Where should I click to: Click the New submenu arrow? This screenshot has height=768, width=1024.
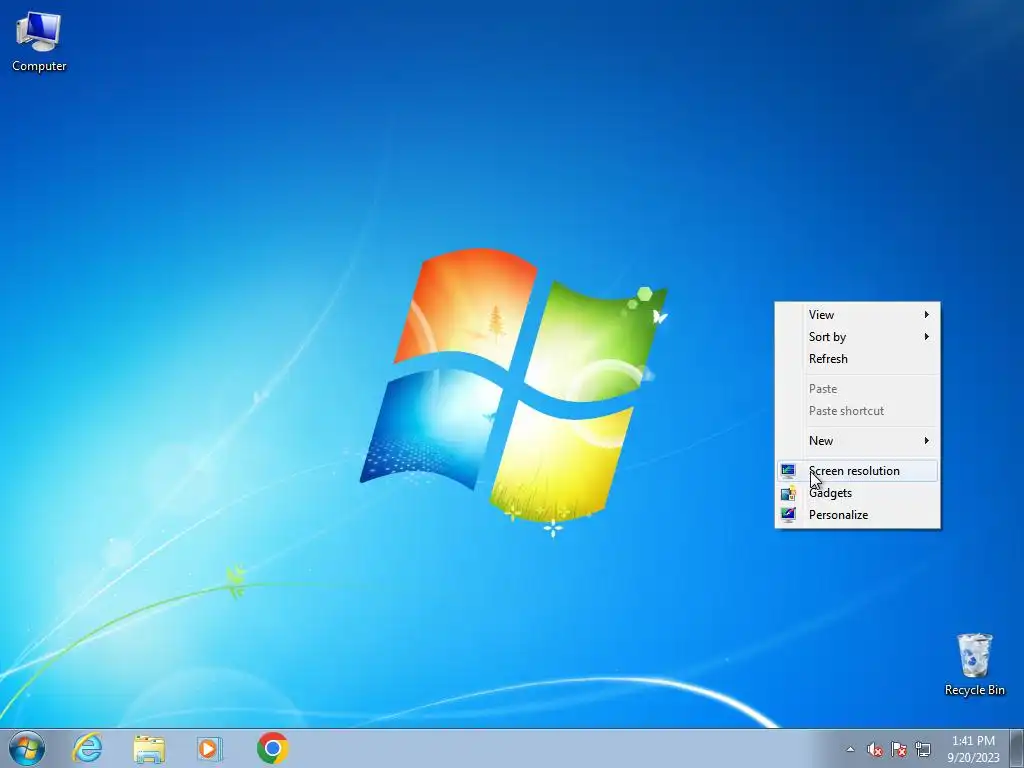click(x=926, y=441)
